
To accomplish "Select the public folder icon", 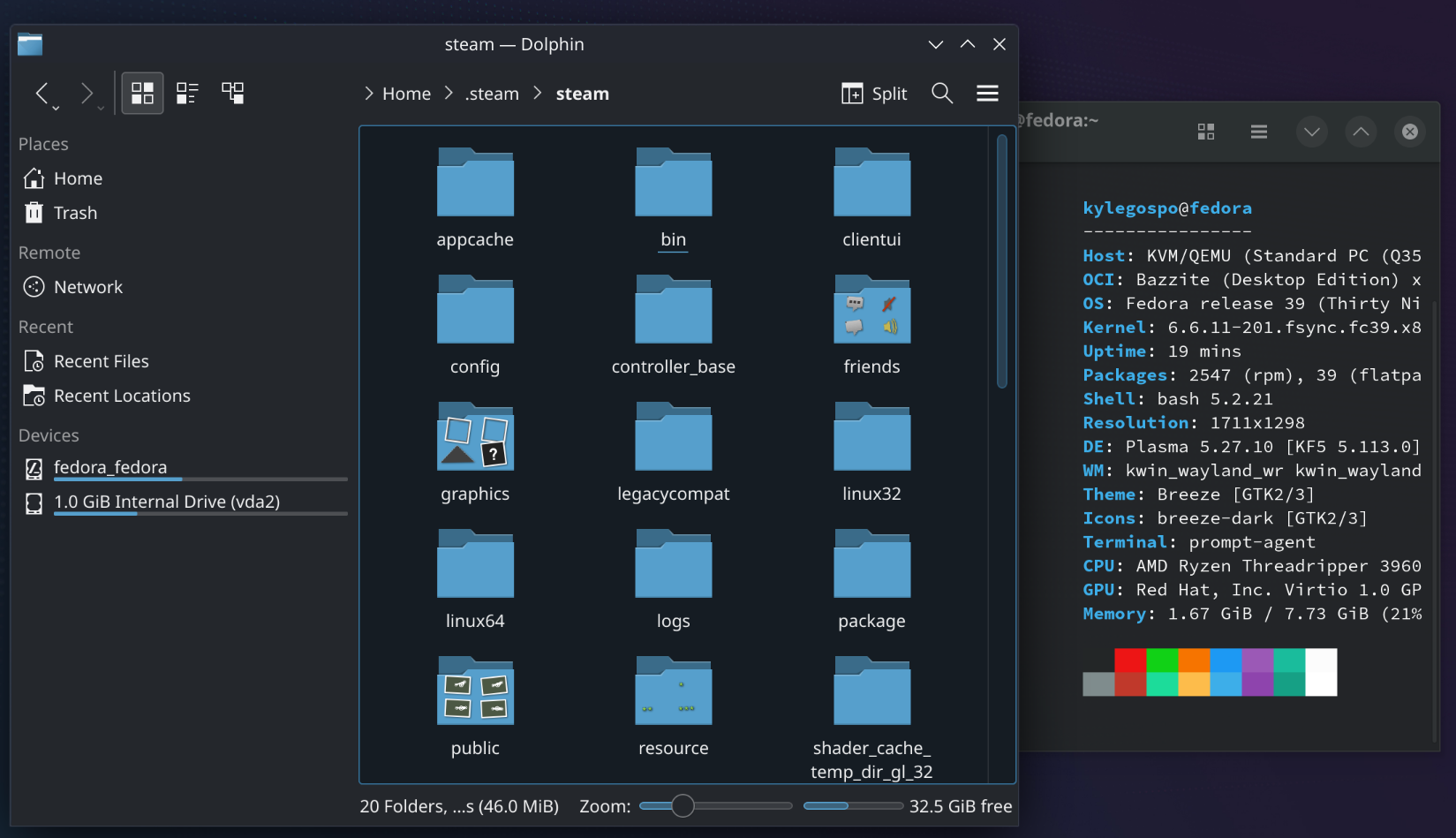I will 475,691.
